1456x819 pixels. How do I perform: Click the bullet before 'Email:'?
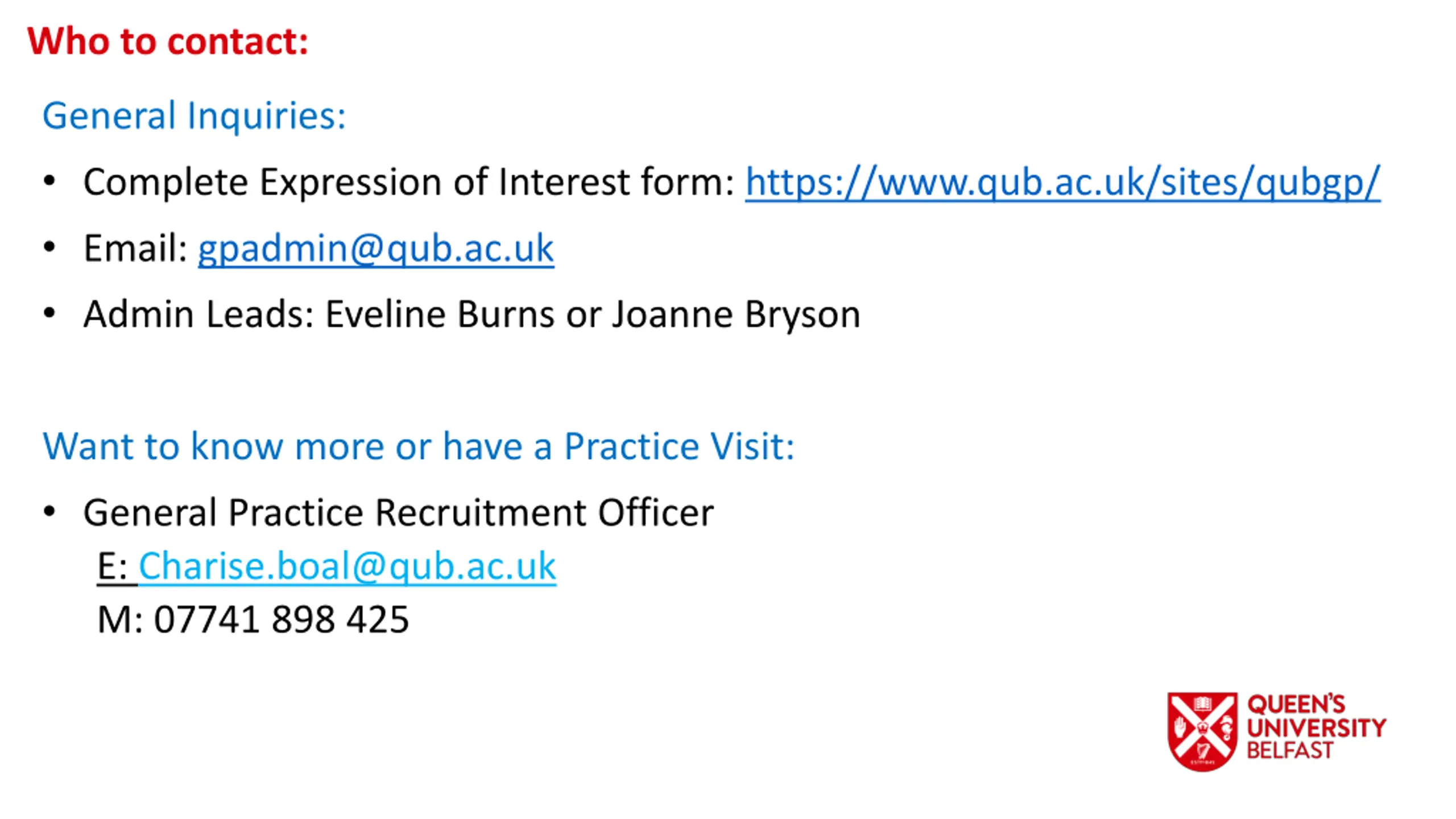coord(49,247)
